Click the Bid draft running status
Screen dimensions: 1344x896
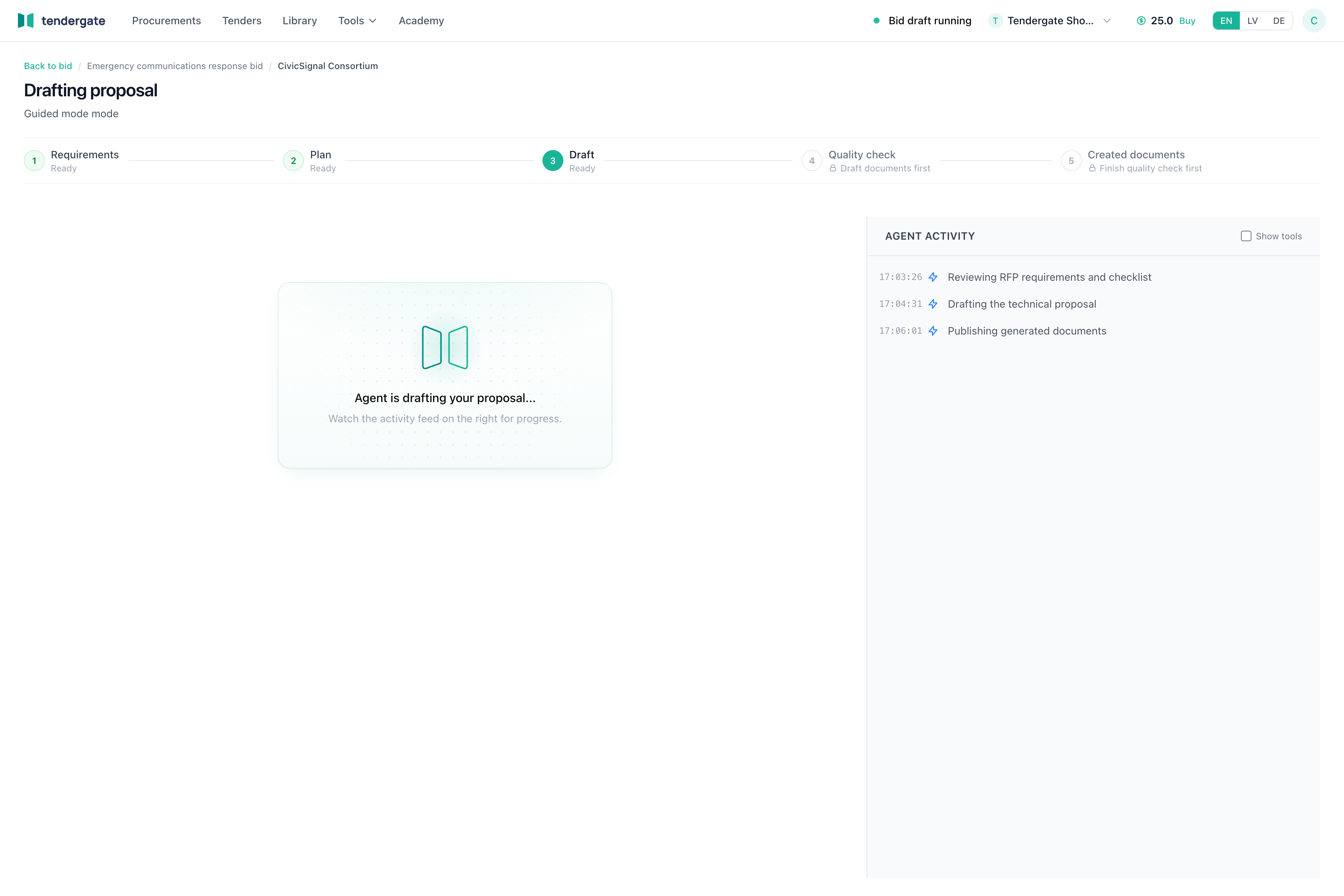click(930, 21)
